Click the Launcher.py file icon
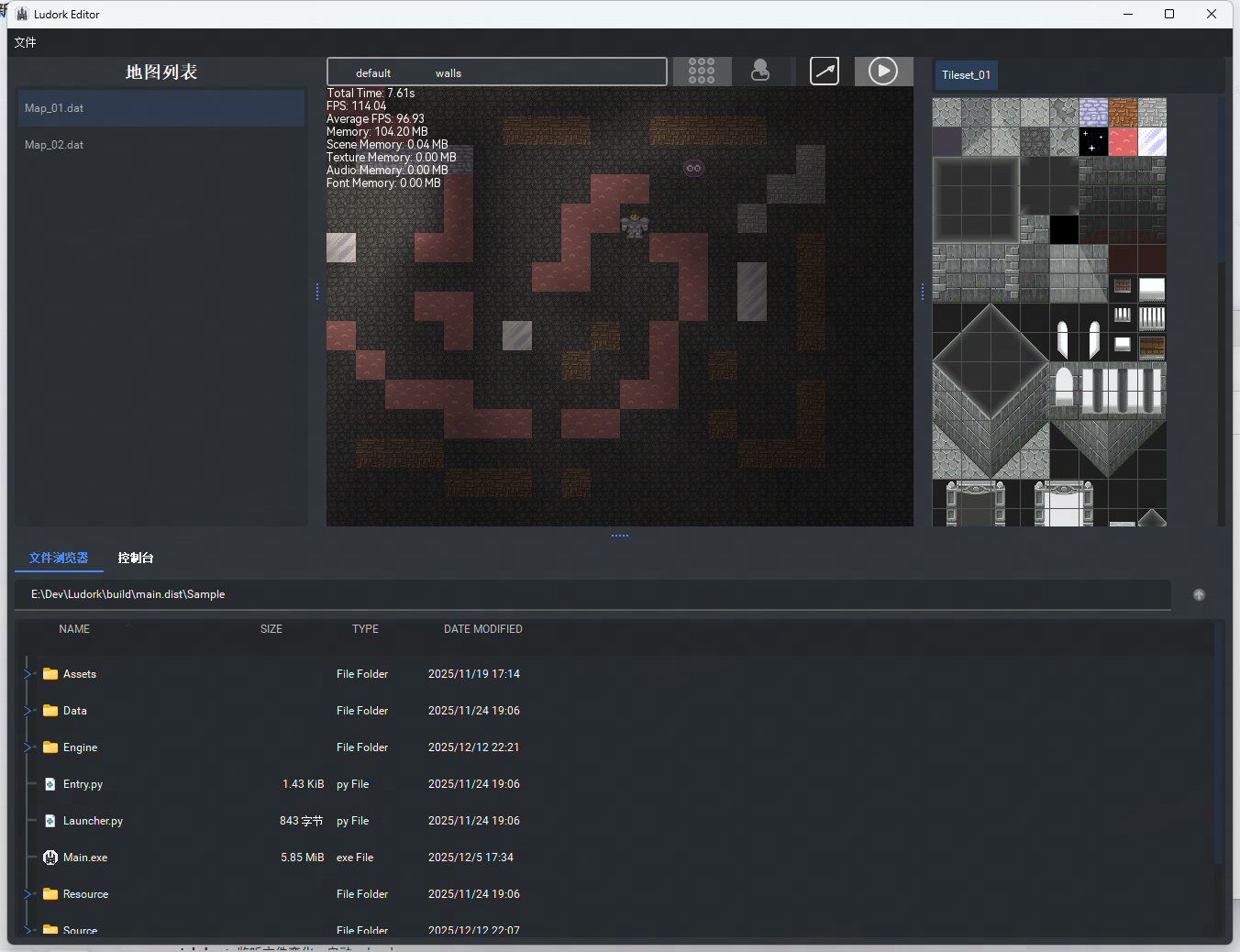The width and height of the screenshot is (1240, 952). 50,821
